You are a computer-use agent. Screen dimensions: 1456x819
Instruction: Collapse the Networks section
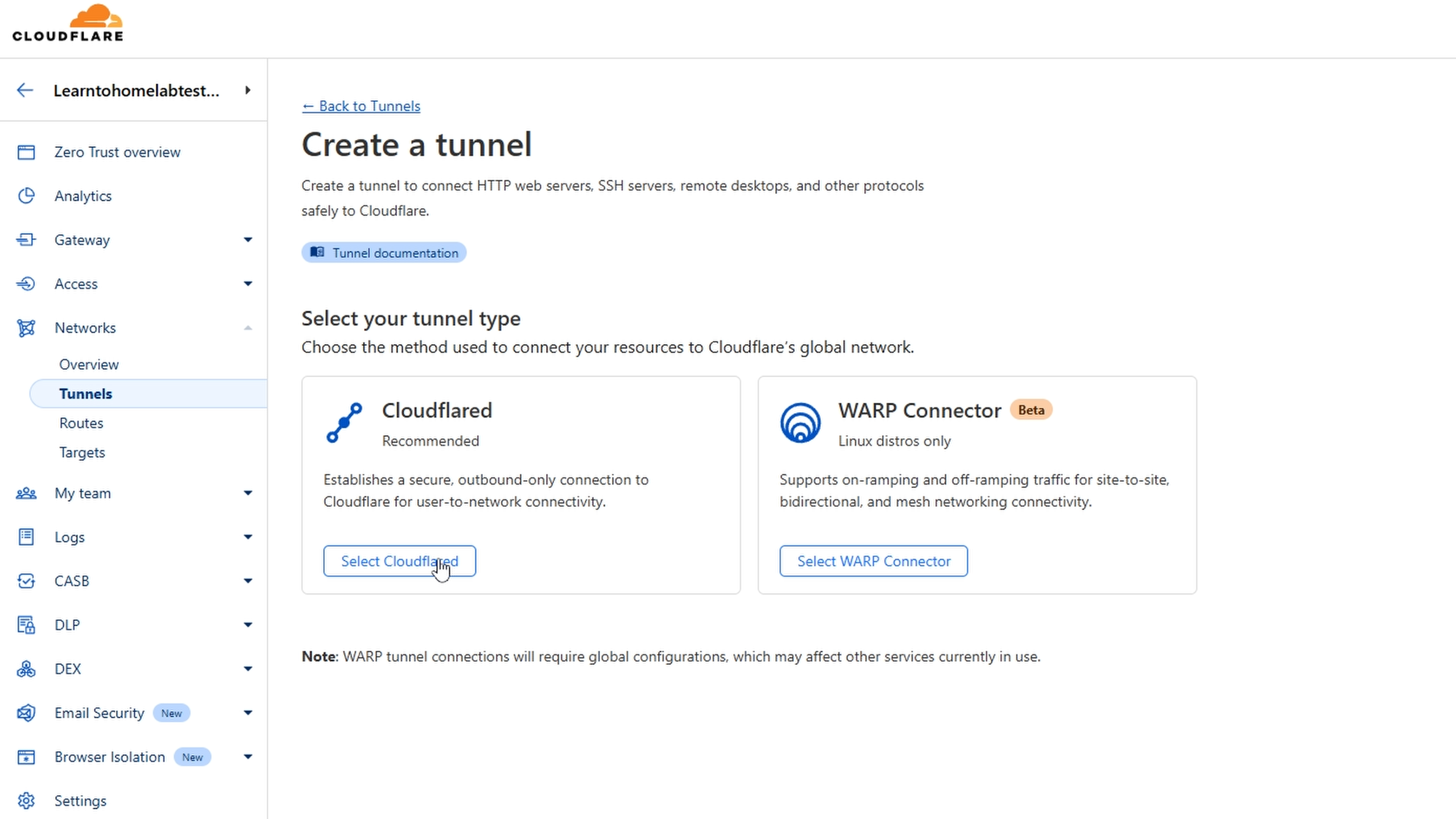(x=248, y=328)
